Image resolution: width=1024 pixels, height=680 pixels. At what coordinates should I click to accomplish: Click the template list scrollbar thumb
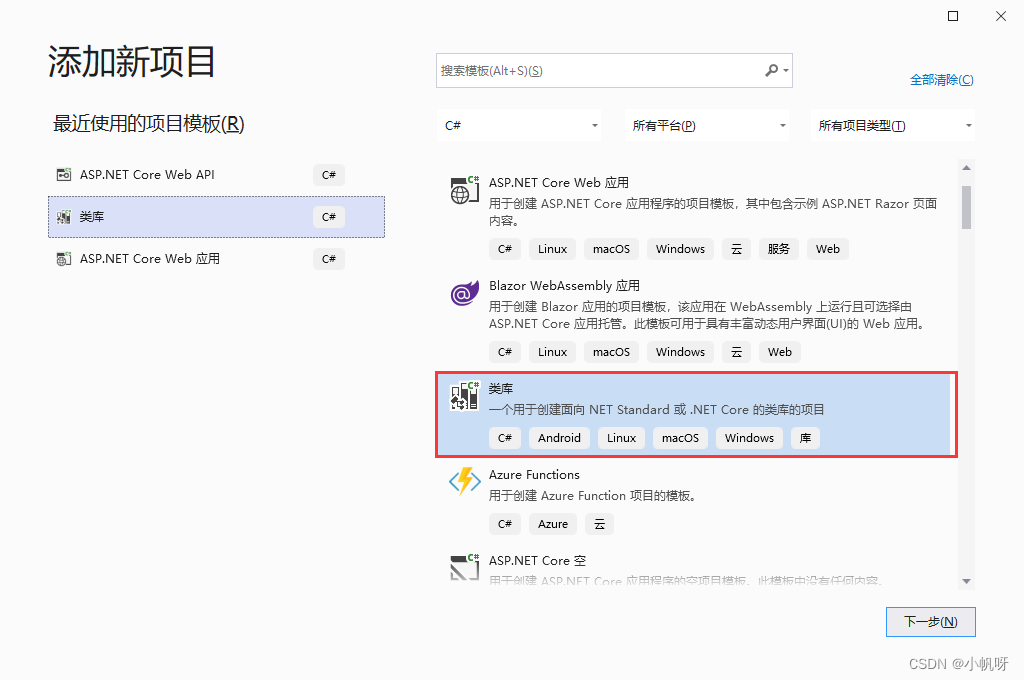(x=967, y=207)
